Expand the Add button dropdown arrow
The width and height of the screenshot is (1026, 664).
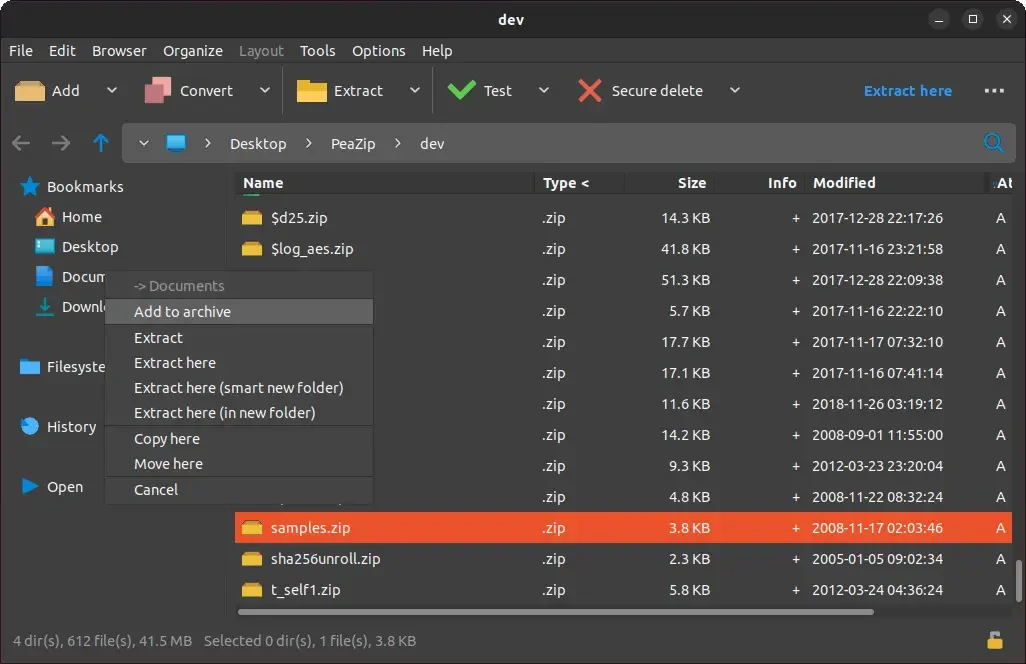coord(112,90)
